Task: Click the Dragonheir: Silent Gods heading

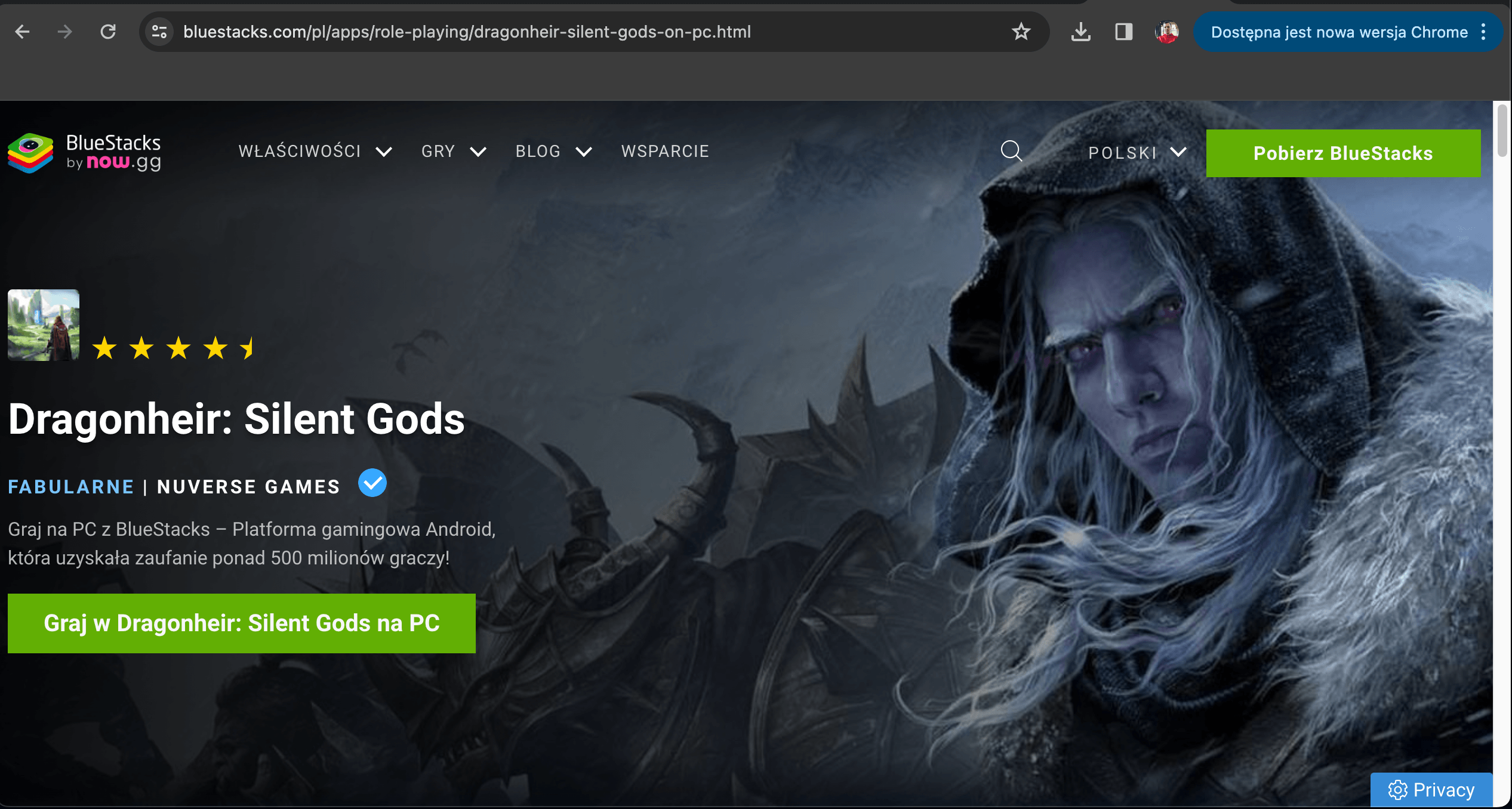Action: [x=236, y=419]
